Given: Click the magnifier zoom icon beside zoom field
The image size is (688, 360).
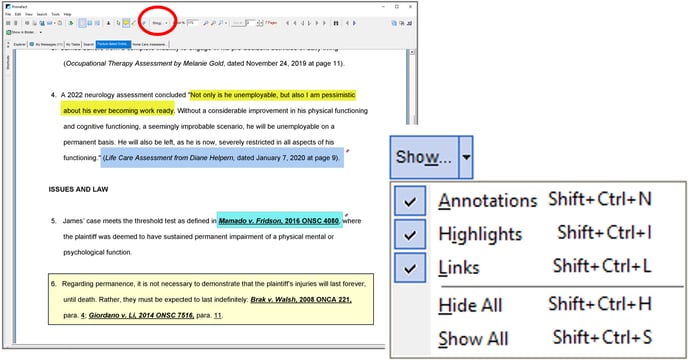Looking at the screenshot, I should tap(205, 23).
